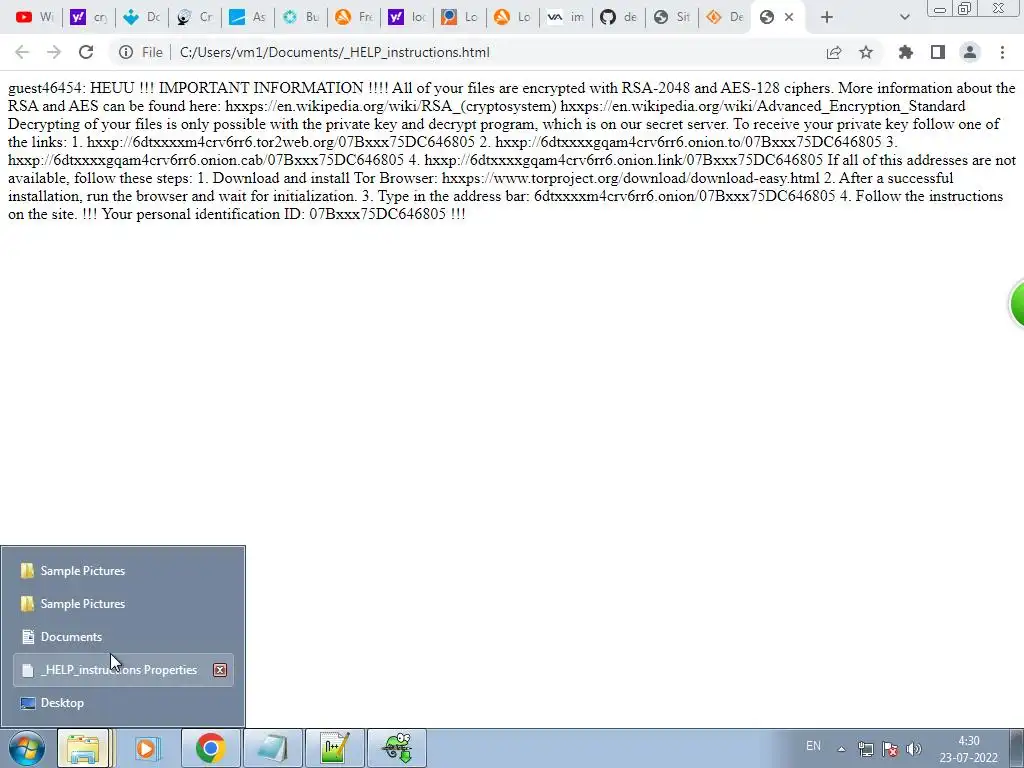The width and height of the screenshot is (1024, 768).
Task: Switch to the YouTube tab
Action: click(x=35, y=17)
